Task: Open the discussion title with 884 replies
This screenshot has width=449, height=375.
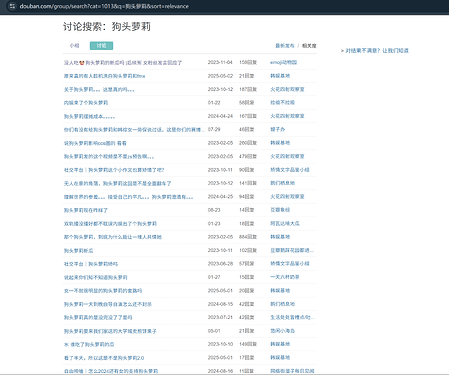Action: point(113,237)
